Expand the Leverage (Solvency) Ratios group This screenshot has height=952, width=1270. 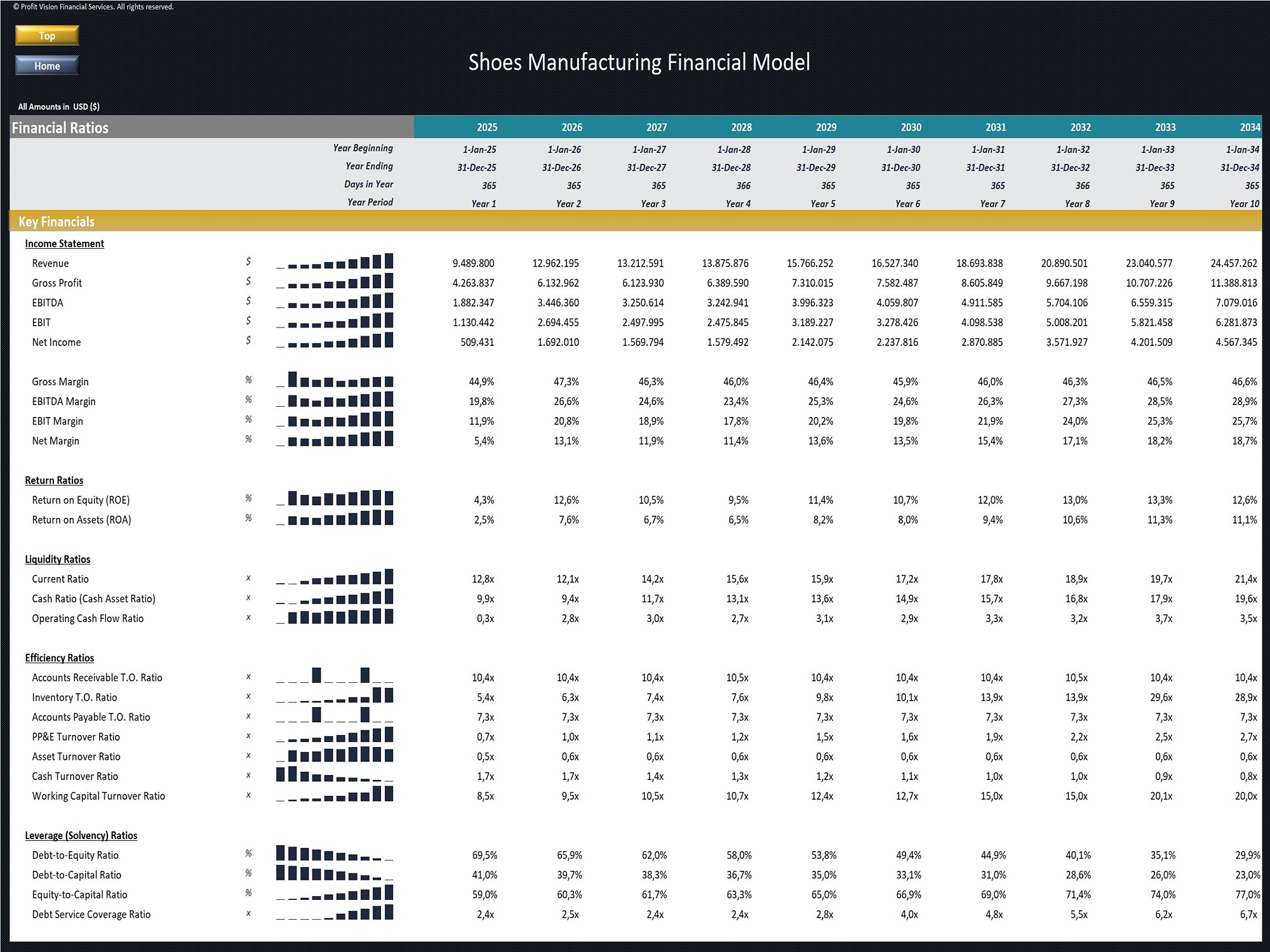[x=81, y=835]
